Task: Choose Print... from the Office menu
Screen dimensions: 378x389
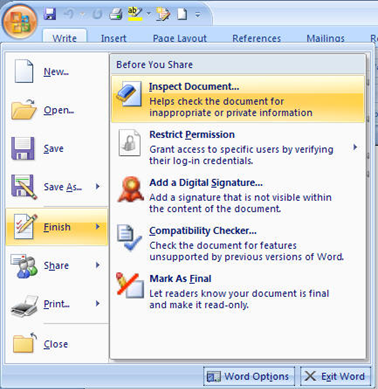Action: coord(57,304)
